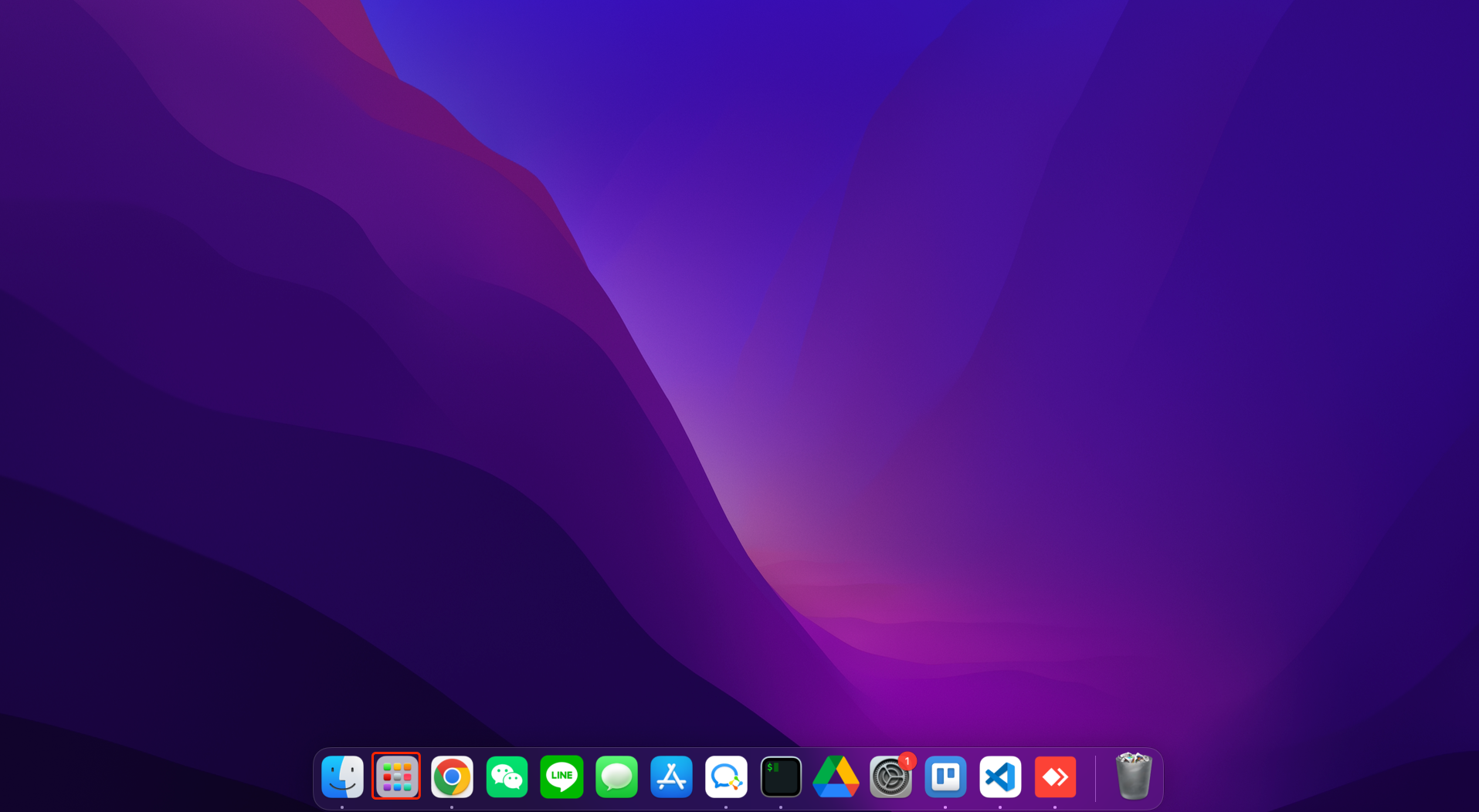This screenshot has height=812, width=1479.
Task: Open Finder from the dock
Action: point(342,776)
